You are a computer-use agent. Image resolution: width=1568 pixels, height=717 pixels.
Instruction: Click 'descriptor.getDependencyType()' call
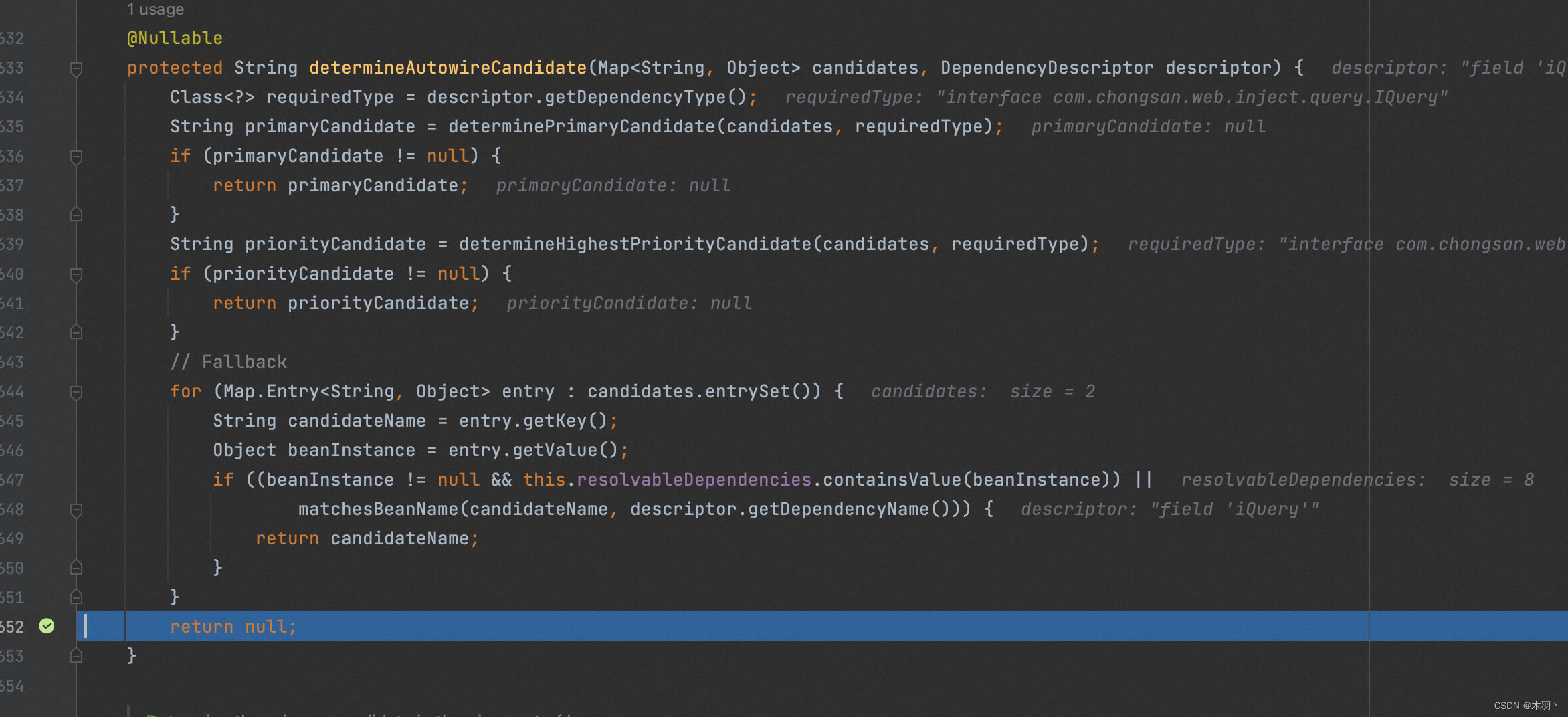coord(587,97)
